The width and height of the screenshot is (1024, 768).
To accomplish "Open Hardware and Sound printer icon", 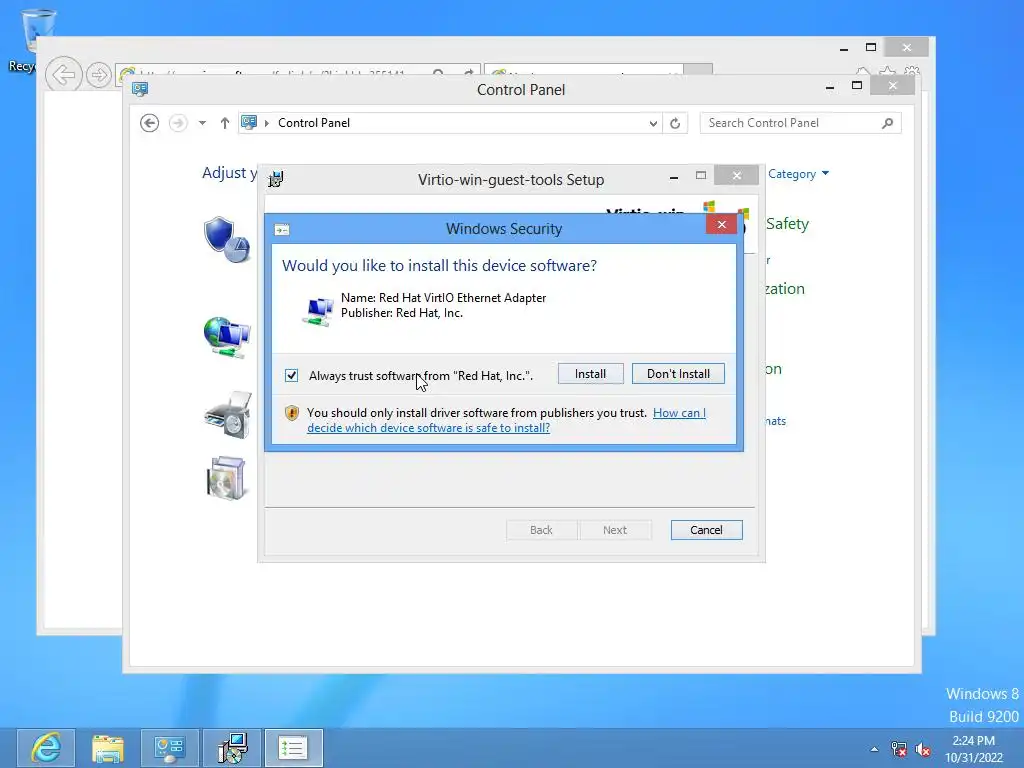I will [x=227, y=414].
